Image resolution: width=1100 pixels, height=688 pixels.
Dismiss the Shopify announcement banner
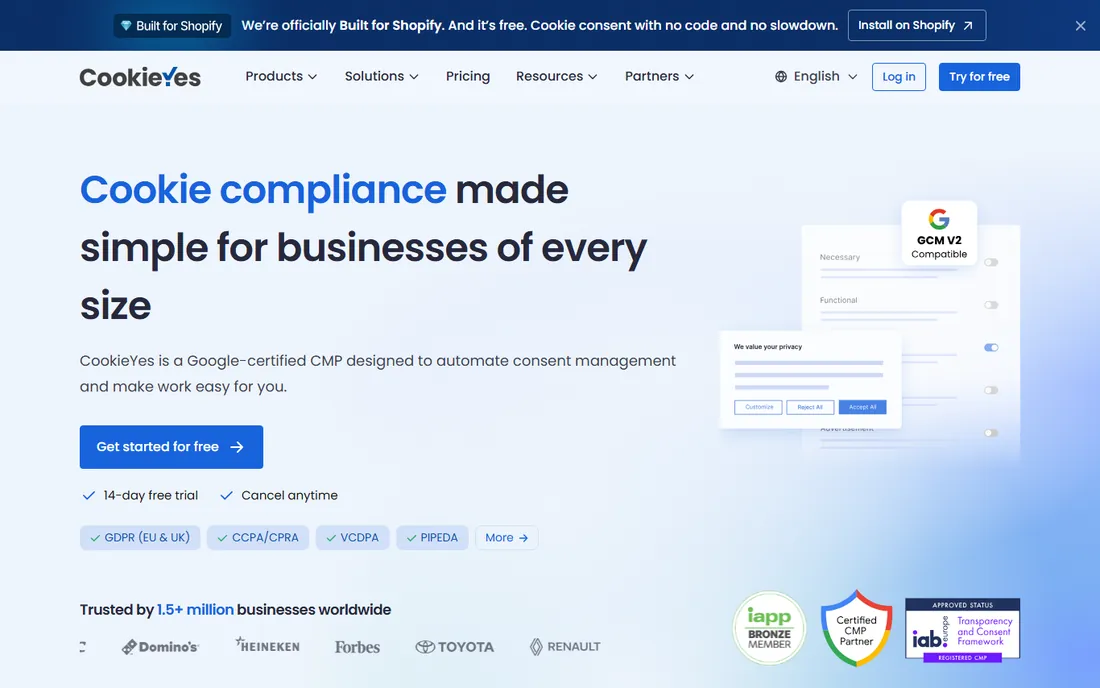tap(1080, 26)
